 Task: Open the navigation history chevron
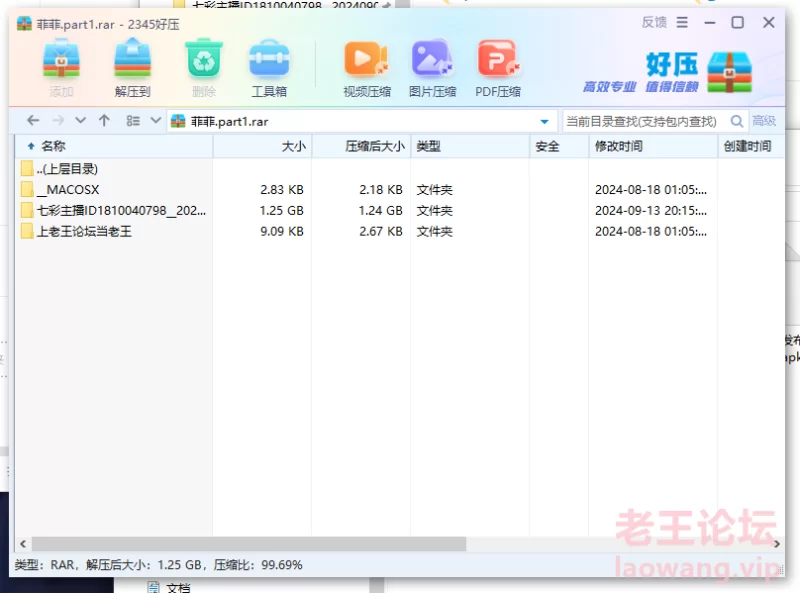(80, 121)
